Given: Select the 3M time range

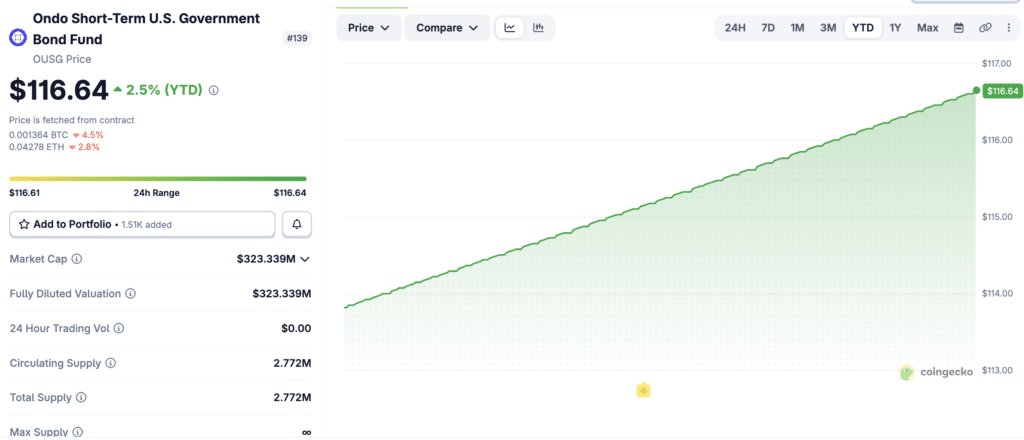Looking at the screenshot, I should coord(828,27).
